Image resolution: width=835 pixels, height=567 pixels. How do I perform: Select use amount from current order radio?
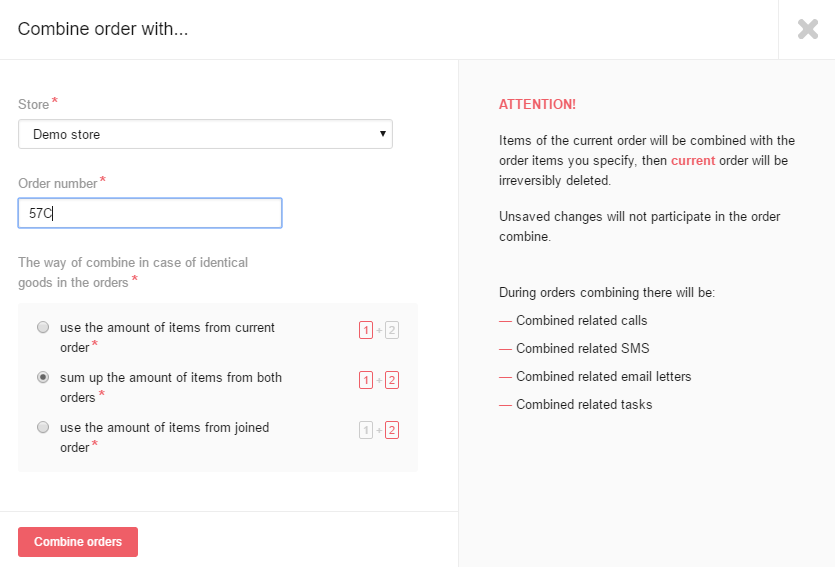tap(43, 327)
